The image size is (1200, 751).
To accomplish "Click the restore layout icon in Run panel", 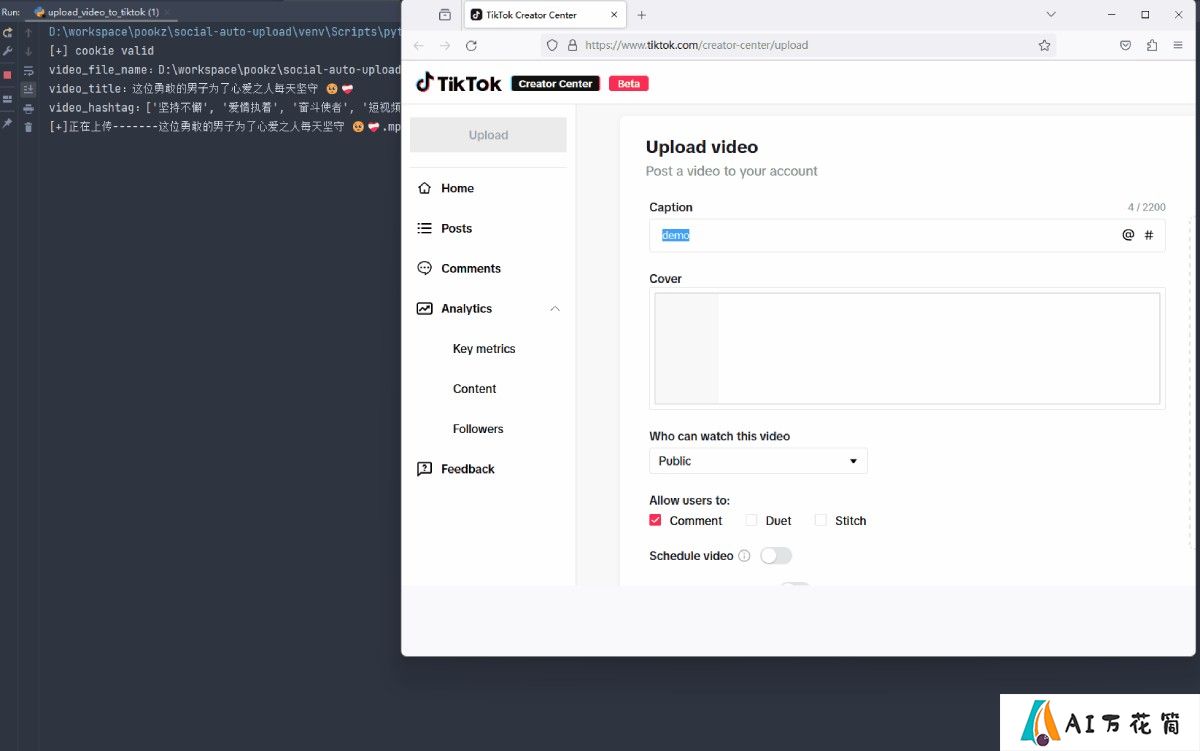I will tap(7, 99).
